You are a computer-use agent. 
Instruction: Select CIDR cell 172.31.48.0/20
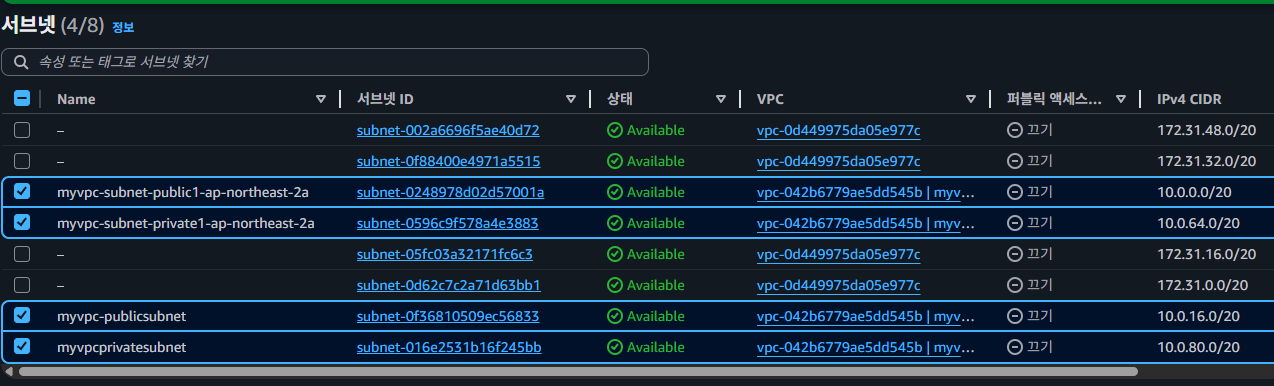1206,130
